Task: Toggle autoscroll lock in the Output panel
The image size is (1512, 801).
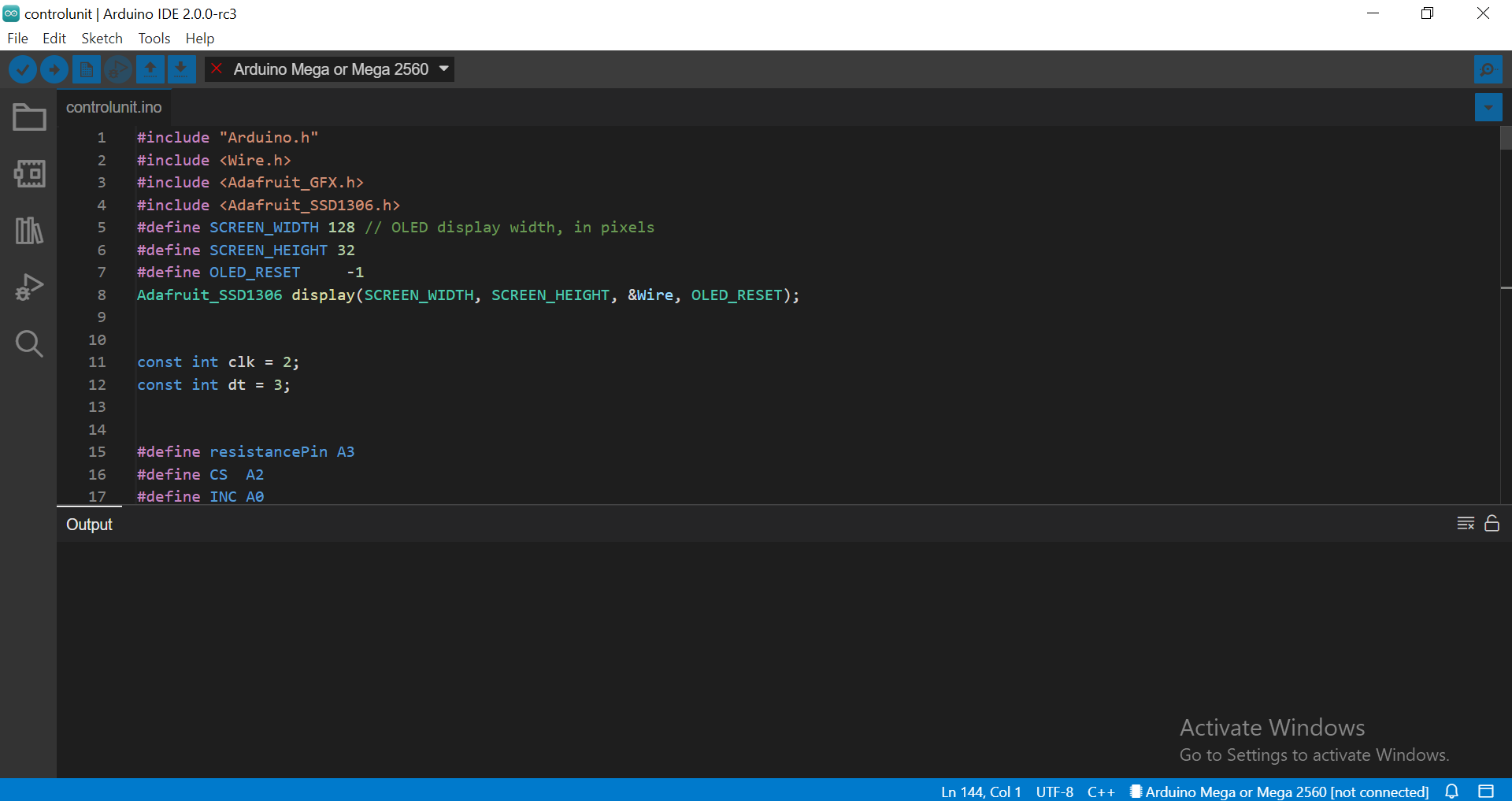Action: coord(1492,523)
